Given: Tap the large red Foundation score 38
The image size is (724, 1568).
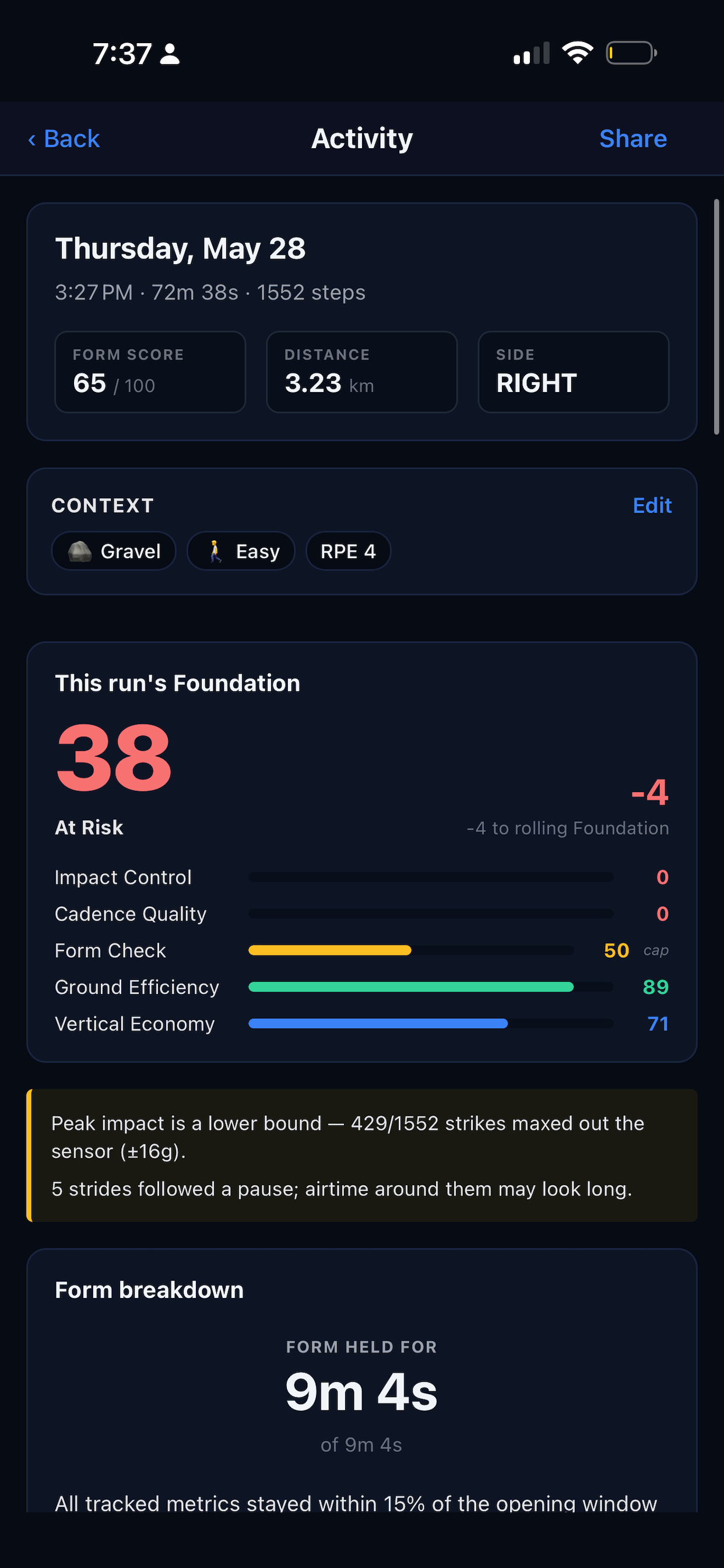Looking at the screenshot, I should 114,758.
